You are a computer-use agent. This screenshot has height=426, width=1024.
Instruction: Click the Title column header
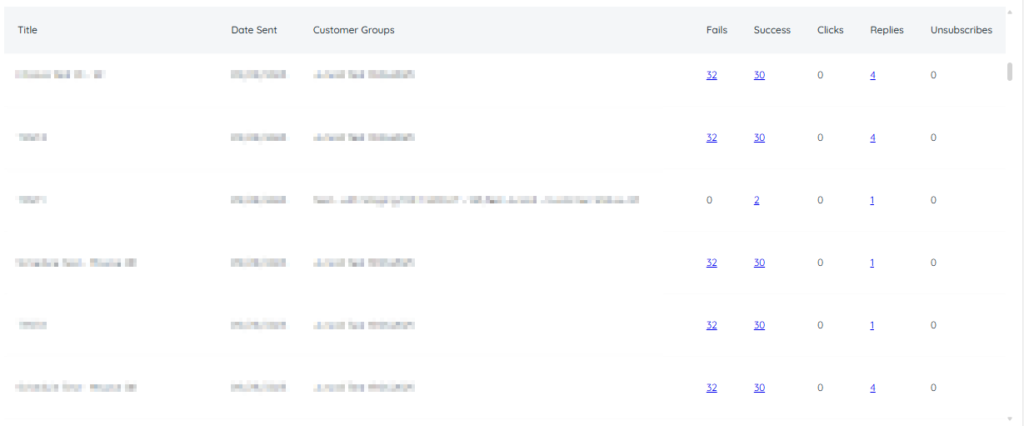click(28, 30)
